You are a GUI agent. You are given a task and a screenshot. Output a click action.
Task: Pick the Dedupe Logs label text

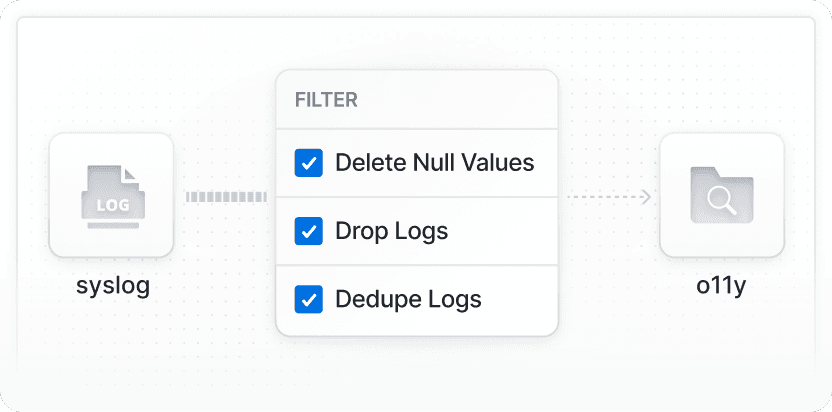[x=408, y=299]
